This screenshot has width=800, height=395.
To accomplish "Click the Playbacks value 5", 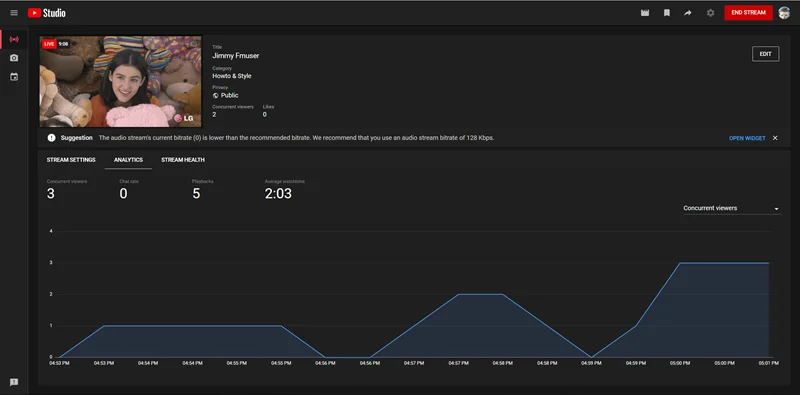I will pyautogui.click(x=196, y=193).
